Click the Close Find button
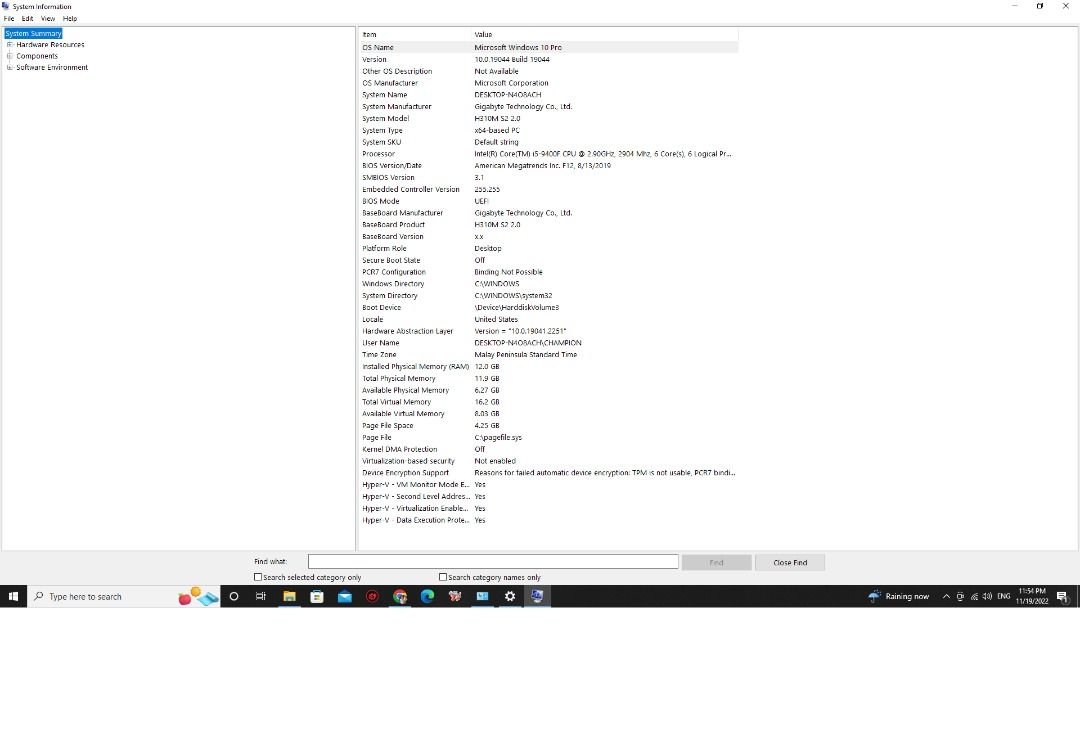Screen dimensions: 1080x754 (789, 562)
